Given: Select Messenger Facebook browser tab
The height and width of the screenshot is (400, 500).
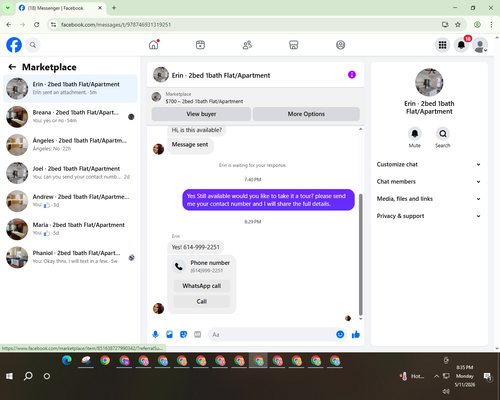Looking at the screenshot, I should coord(60,8).
